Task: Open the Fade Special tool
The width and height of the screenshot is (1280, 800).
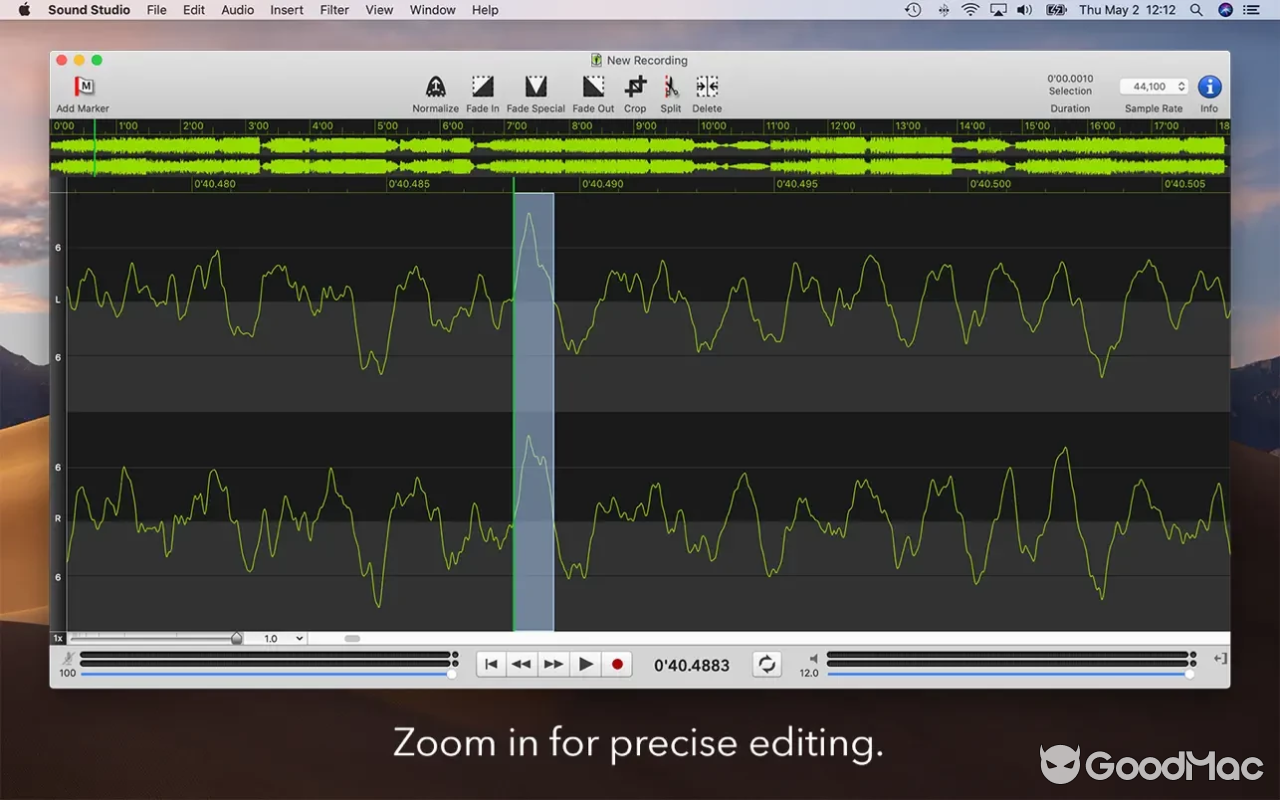Action: 536,86
